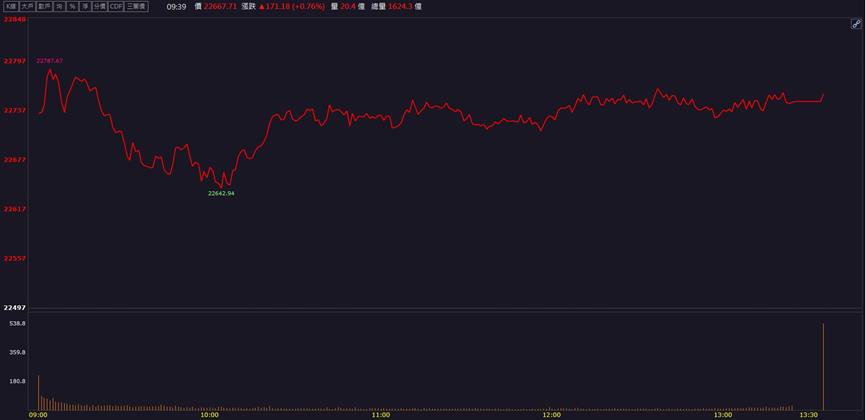This screenshot has width=865, height=420.
Task: Click the 11:00 time axis marker
Action: click(381, 415)
